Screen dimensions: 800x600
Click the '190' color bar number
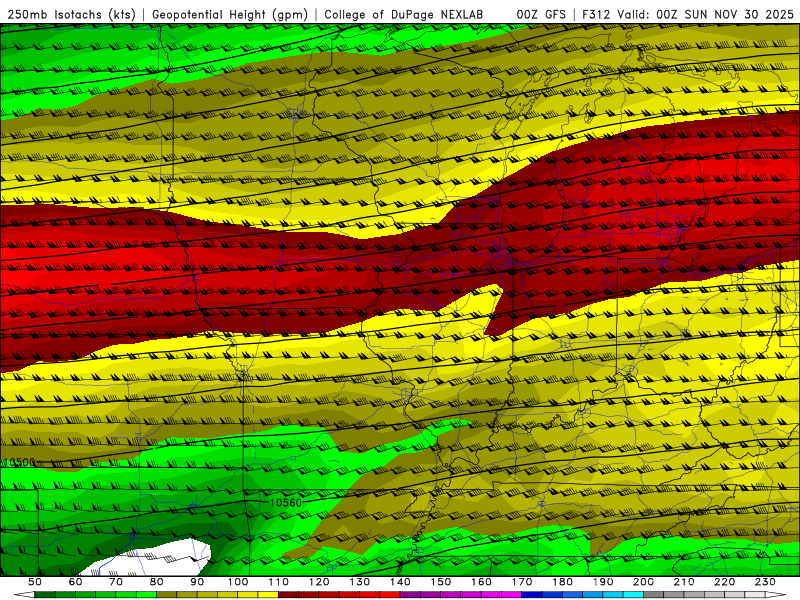(603, 582)
